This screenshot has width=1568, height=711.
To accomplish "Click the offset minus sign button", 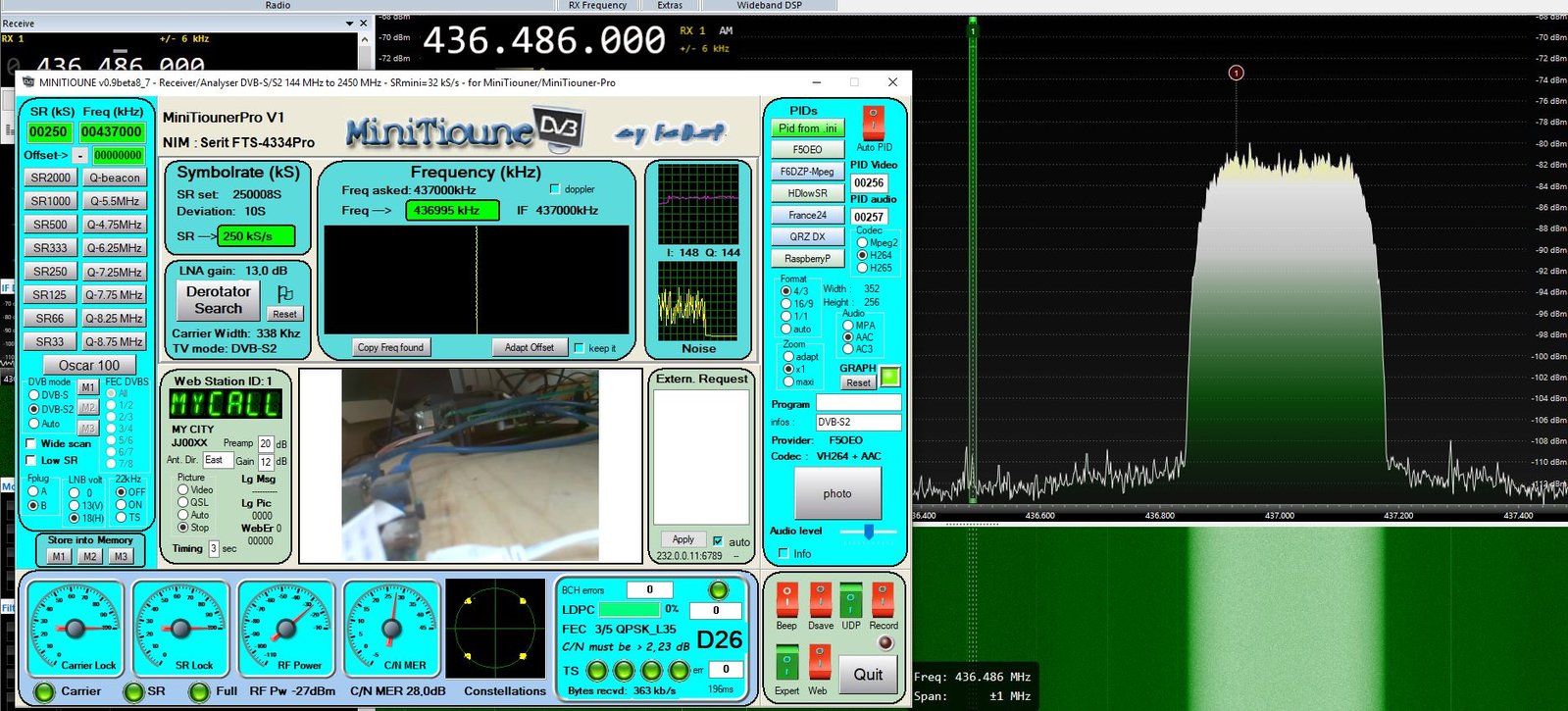I will (80, 155).
